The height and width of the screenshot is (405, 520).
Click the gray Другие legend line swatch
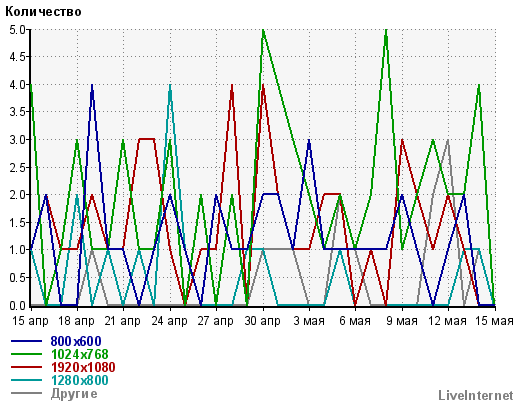[27, 393]
